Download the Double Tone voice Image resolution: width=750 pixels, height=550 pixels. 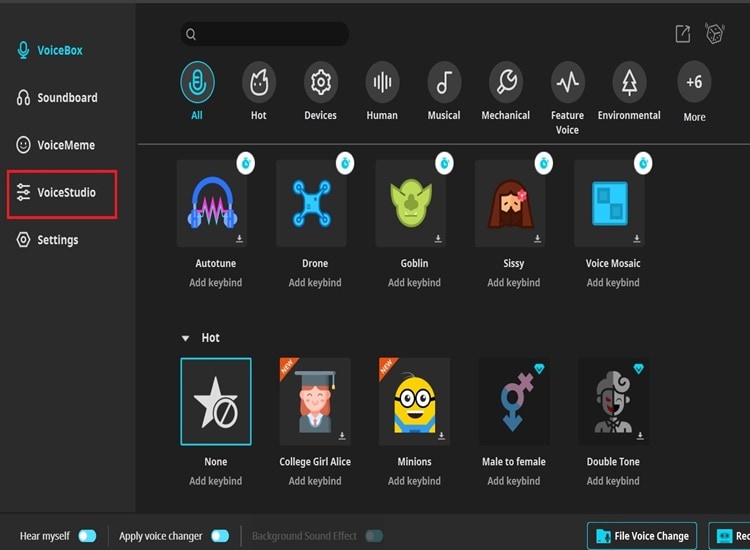pos(640,436)
